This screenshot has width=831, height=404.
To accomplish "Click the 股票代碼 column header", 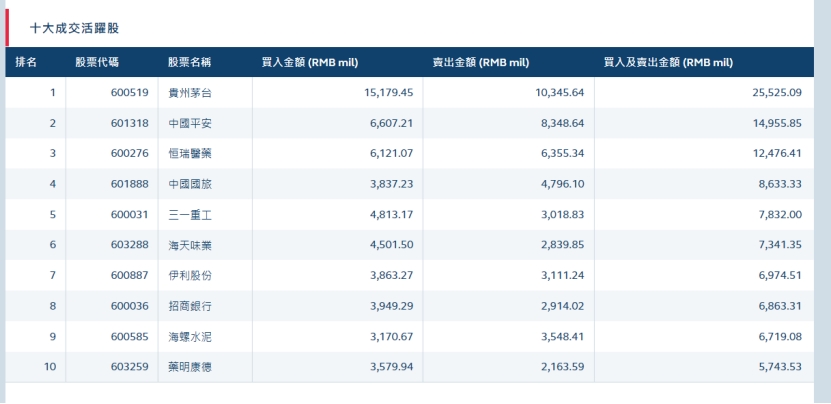I will pyautogui.click(x=97, y=62).
